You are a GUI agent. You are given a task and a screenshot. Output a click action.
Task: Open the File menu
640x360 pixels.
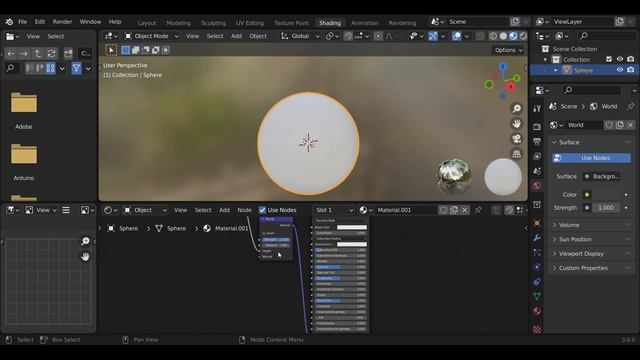22,22
